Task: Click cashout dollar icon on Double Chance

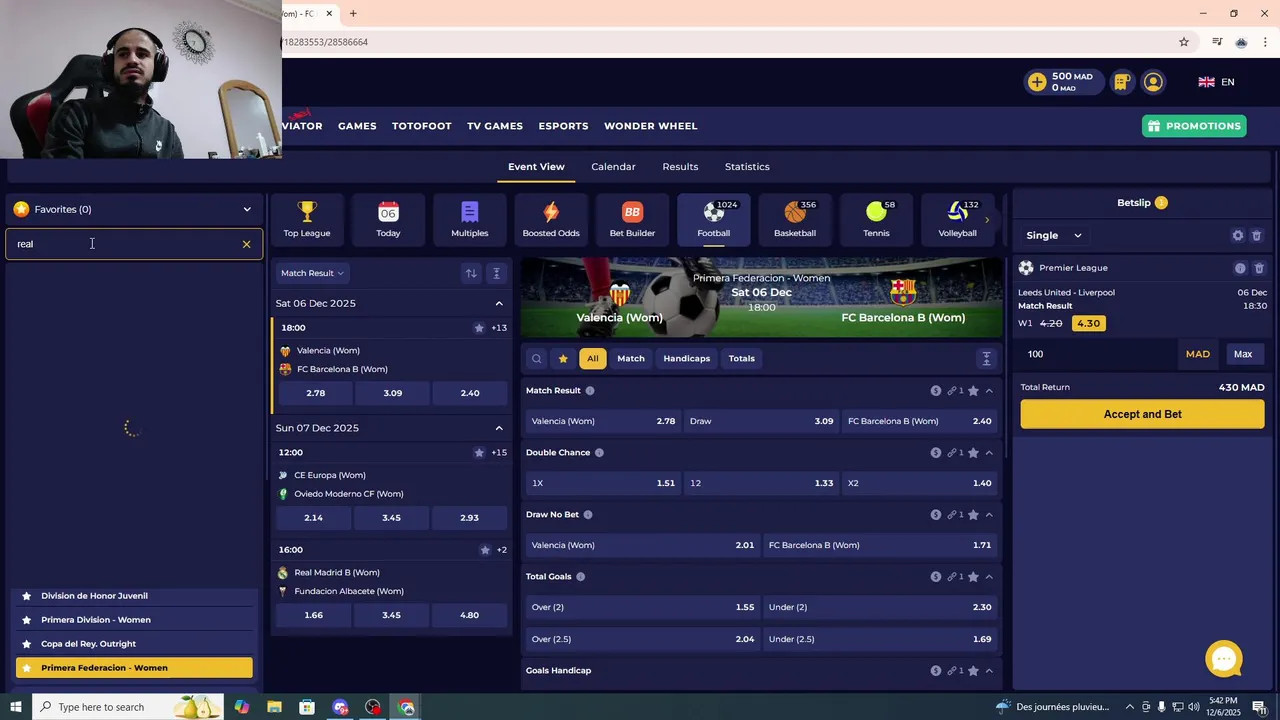Action: coord(936,453)
